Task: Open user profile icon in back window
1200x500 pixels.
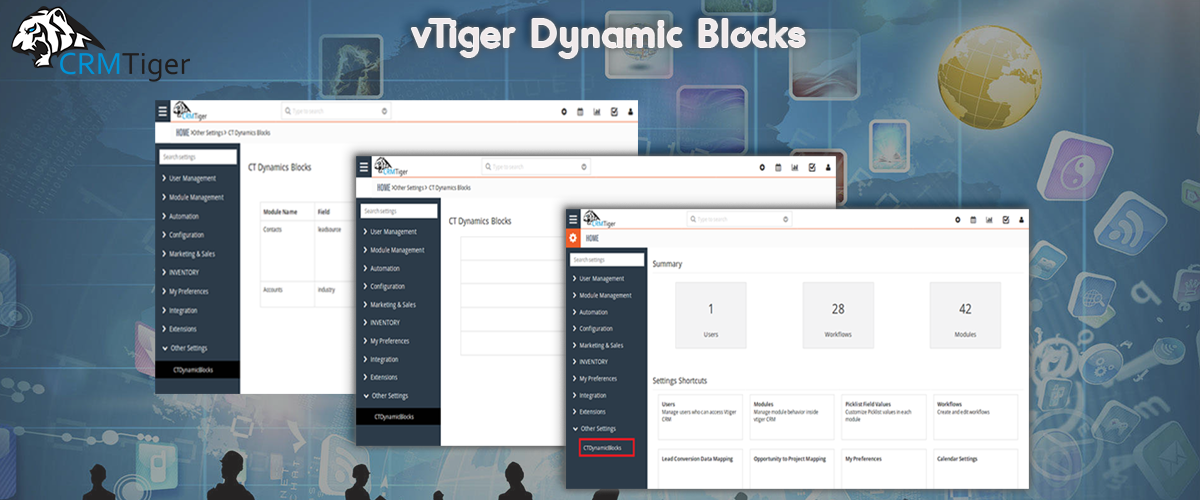Action: 630,112
